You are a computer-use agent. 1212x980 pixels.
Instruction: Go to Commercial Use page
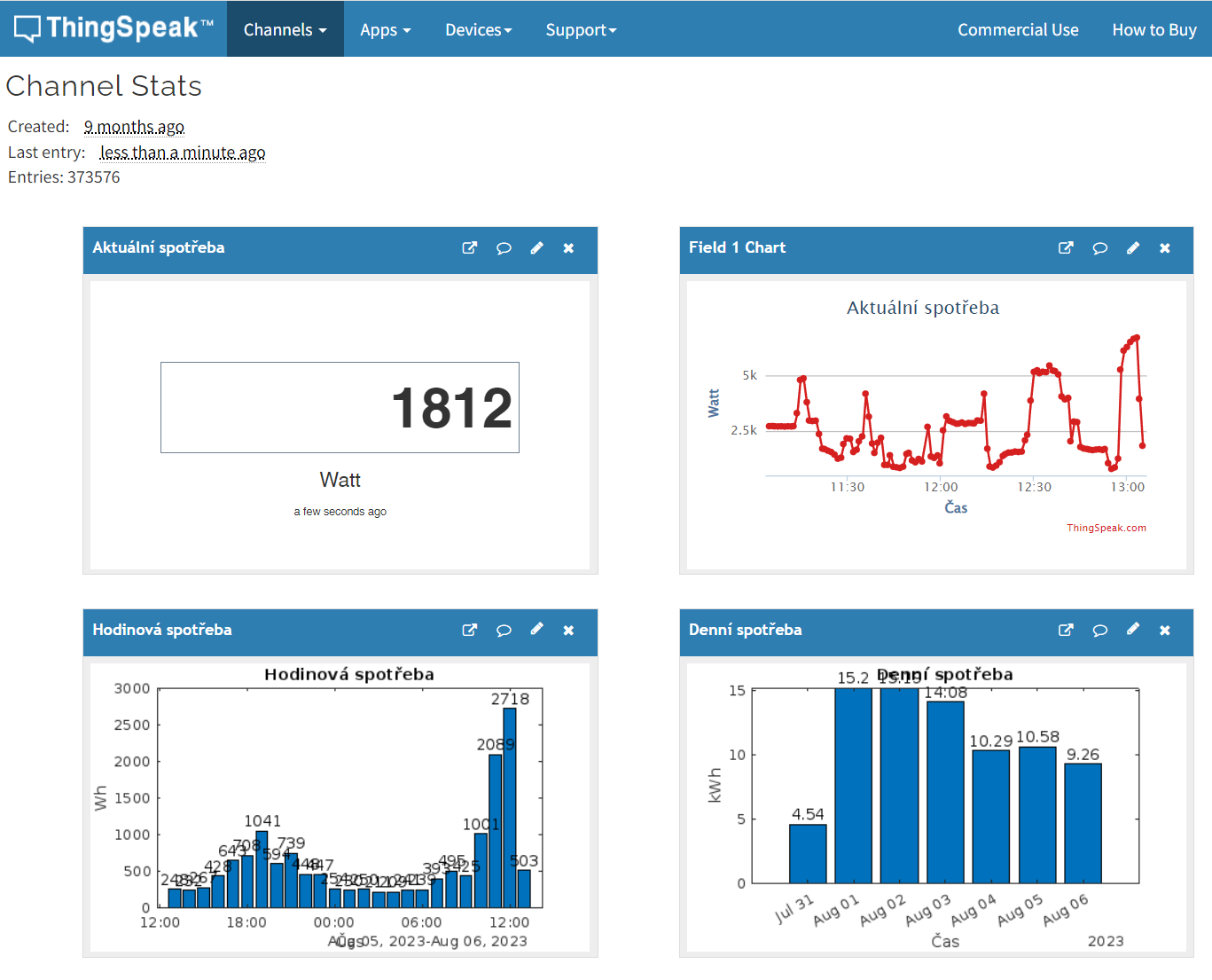(x=1018, y=30)
